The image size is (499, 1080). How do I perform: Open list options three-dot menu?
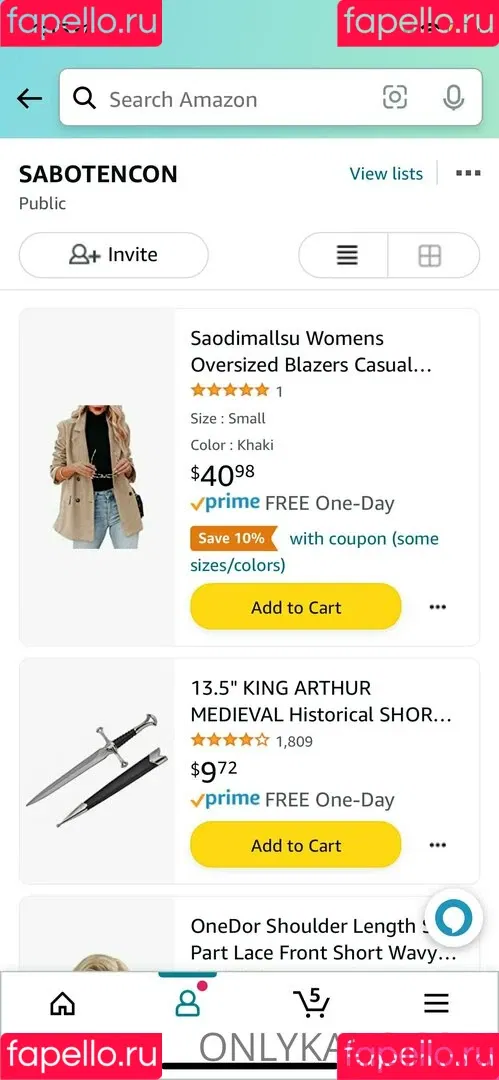coord(468,173)
